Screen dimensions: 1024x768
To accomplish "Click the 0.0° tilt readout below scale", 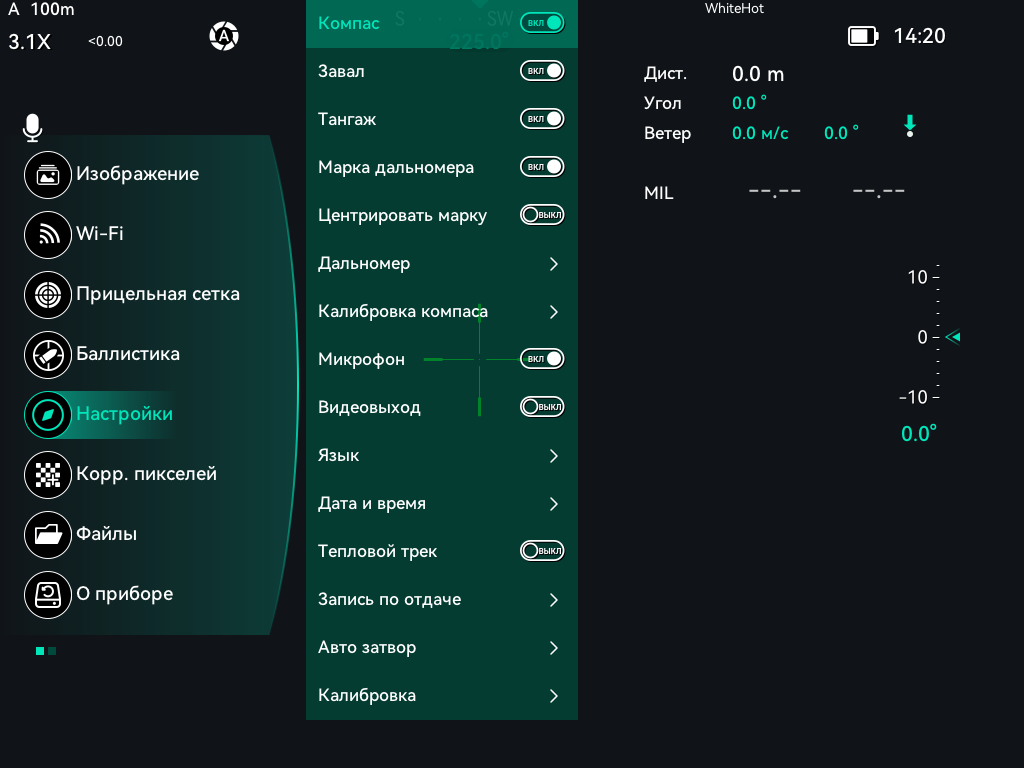I will [x=919, y=434].
